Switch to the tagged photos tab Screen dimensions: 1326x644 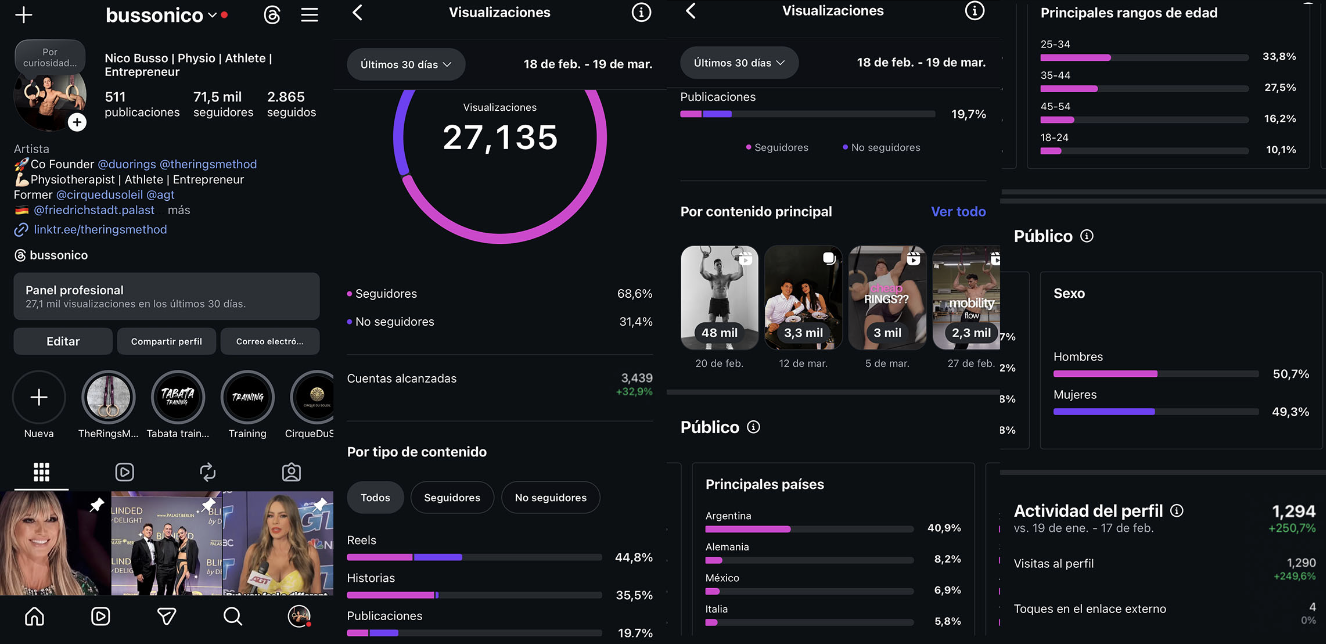291,472
